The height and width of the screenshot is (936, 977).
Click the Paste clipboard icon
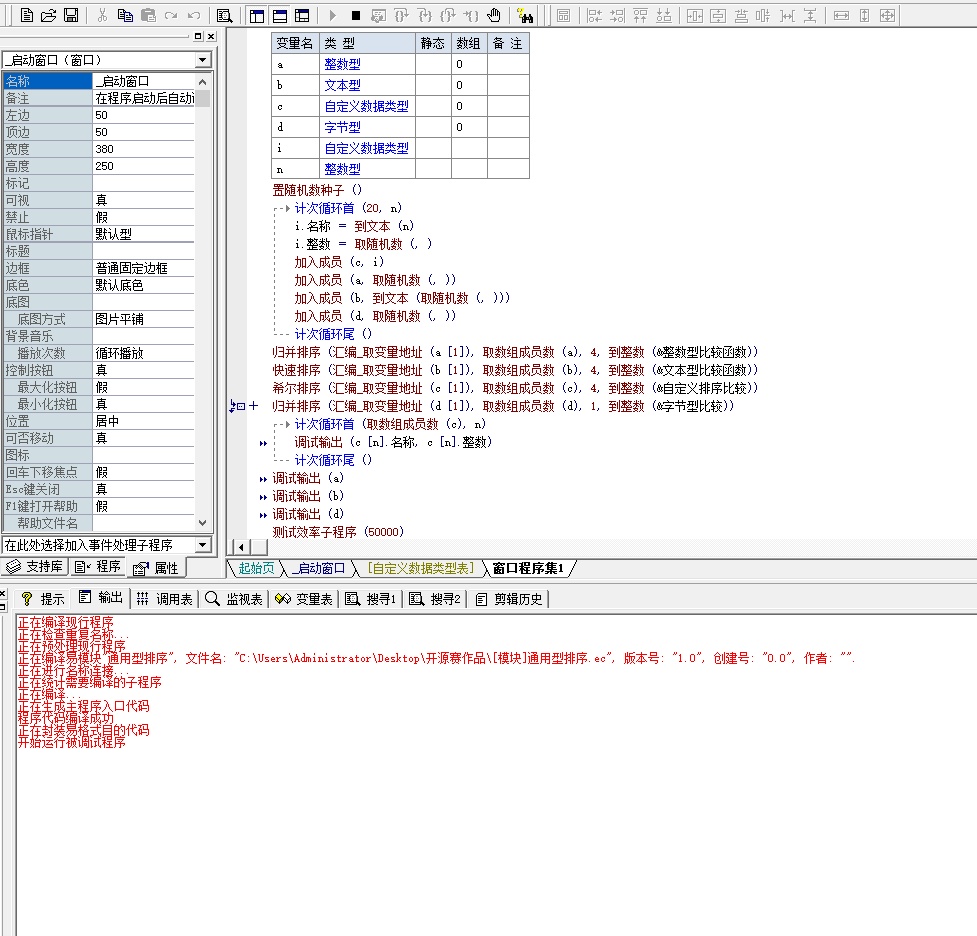148,15
